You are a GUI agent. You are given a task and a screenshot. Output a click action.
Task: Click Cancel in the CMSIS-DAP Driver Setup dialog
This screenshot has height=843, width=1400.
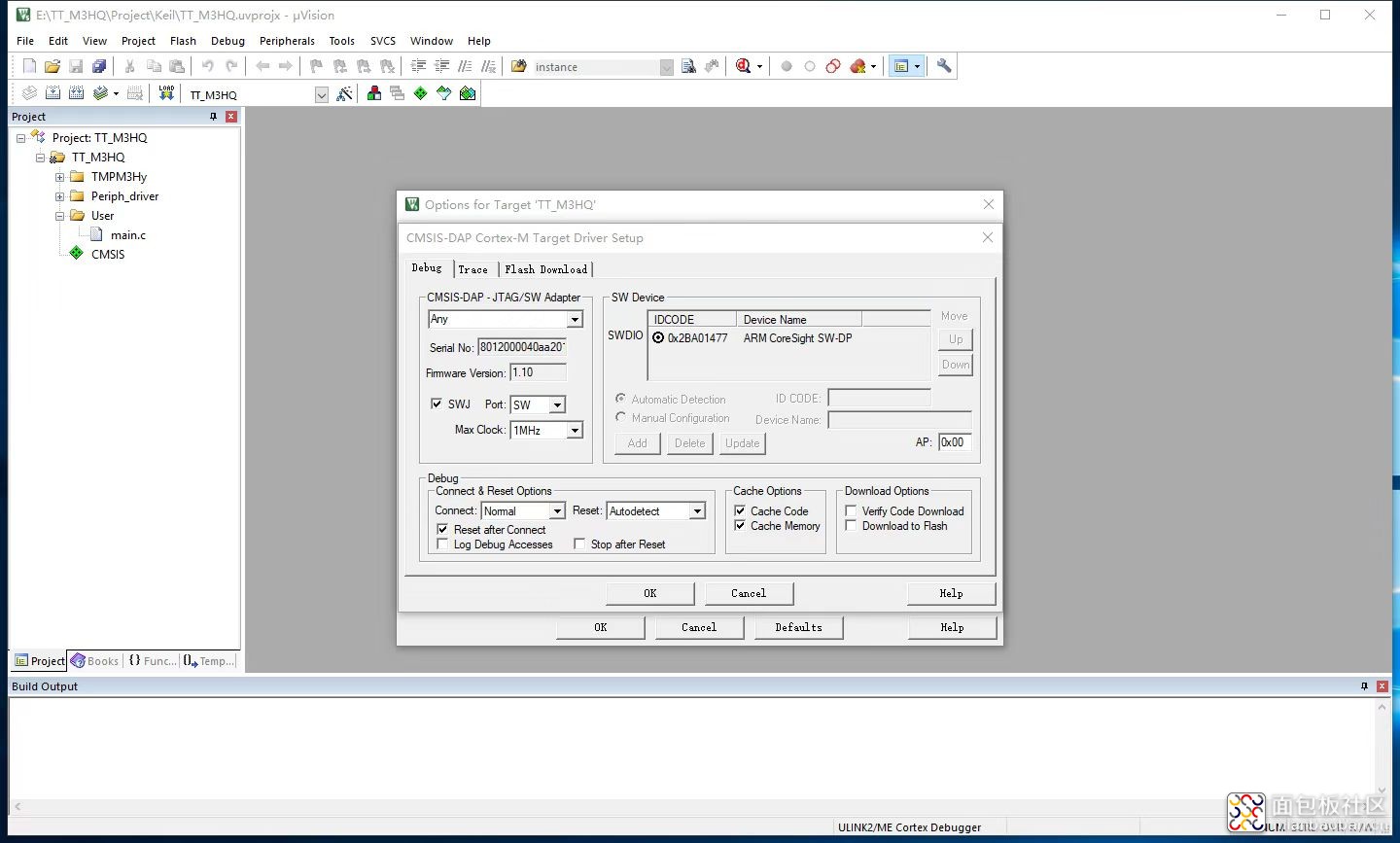749,593
